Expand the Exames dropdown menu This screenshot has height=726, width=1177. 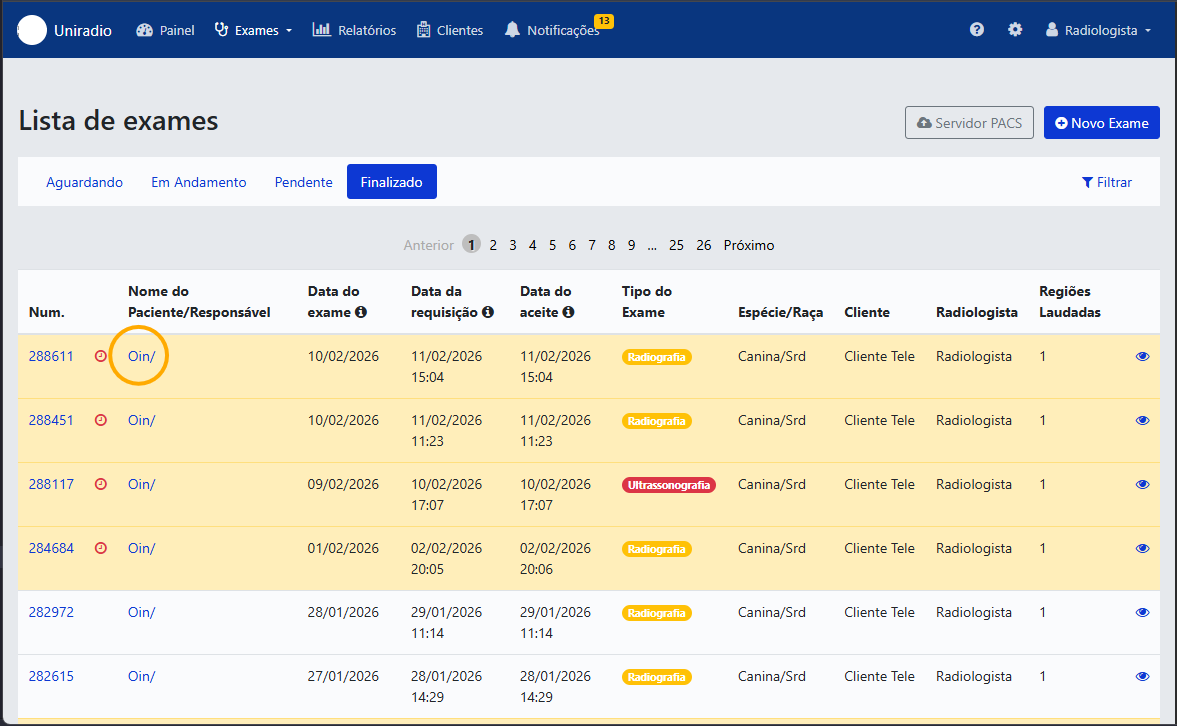253,30
